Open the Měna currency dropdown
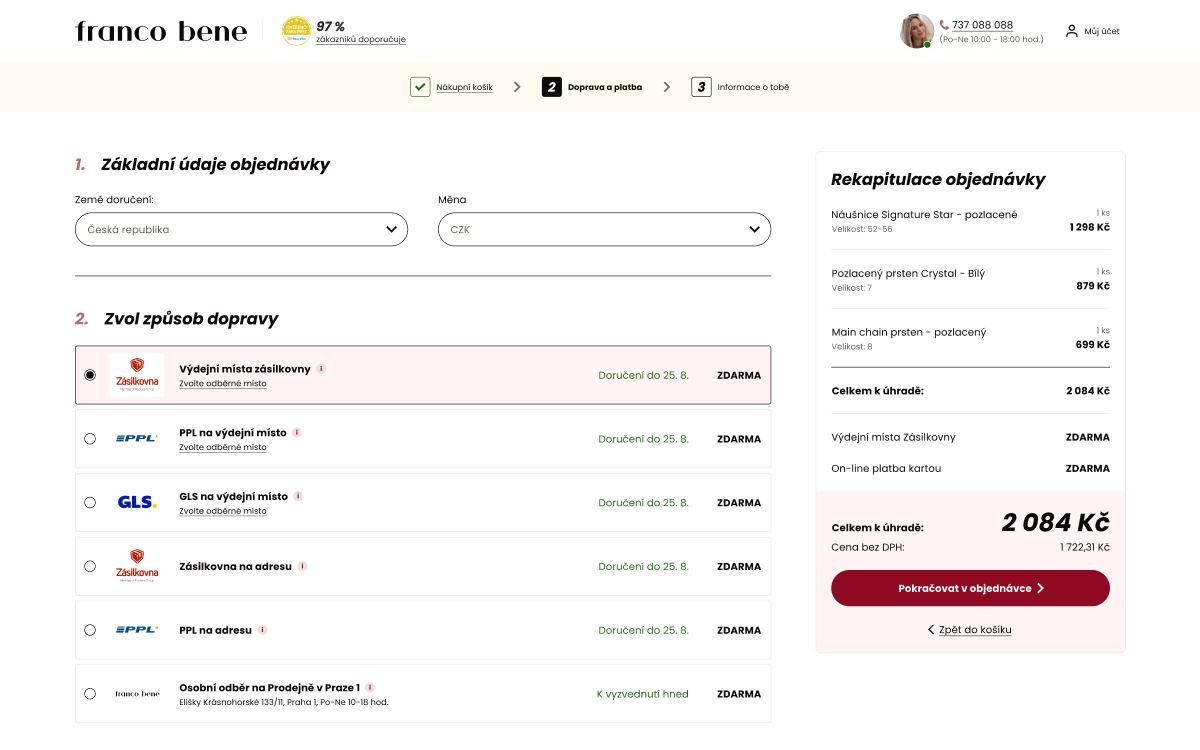Screen dimensions: 1200x750 (x=604, y=229)
